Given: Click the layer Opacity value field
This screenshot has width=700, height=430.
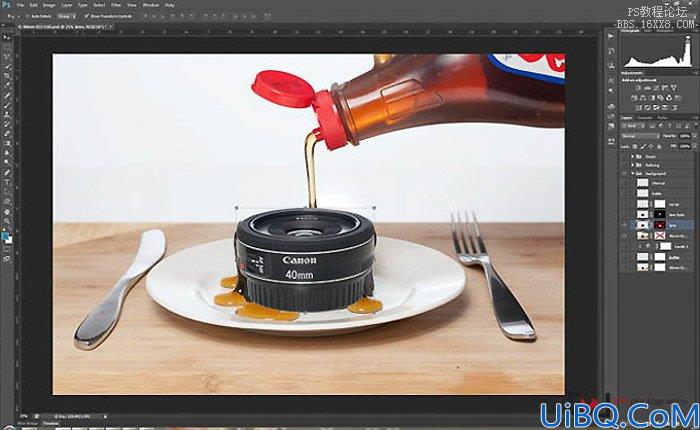Looking at the screenshot, I should click(x=684, y=136).
